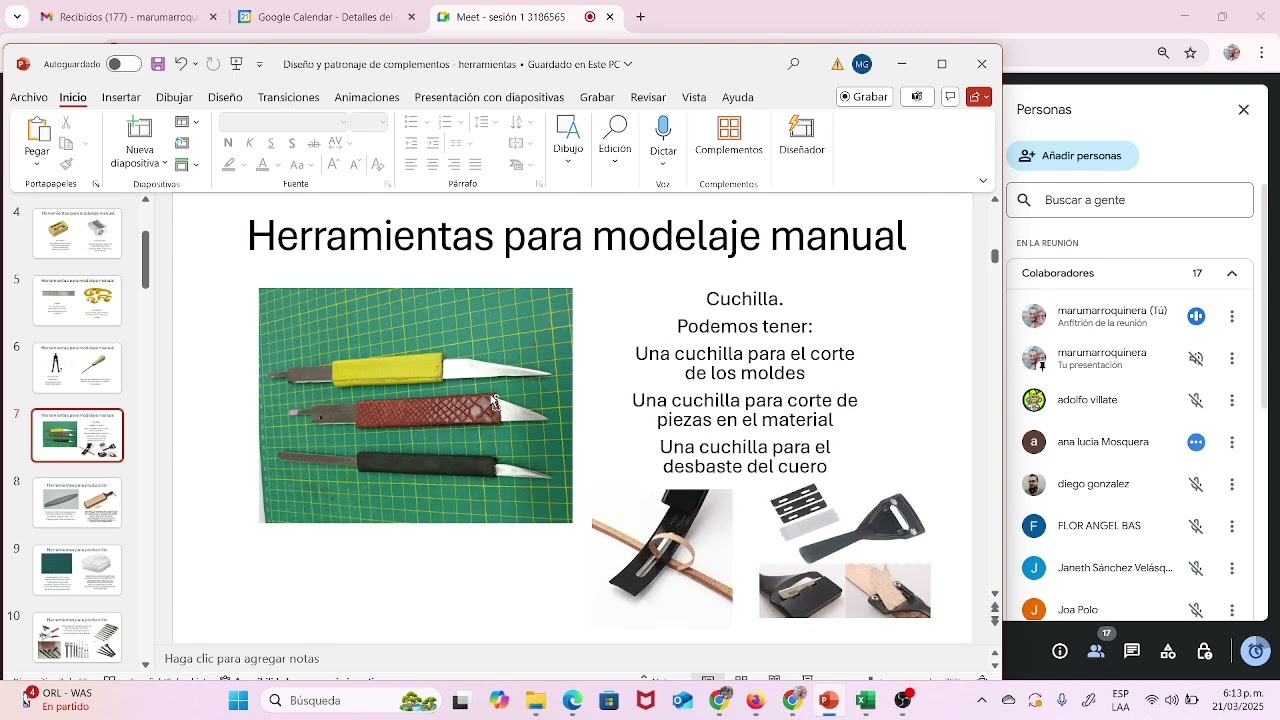
Task: Open the Animaciones ribbon tab
Action: pyautogui.click(x=367, y=97)
